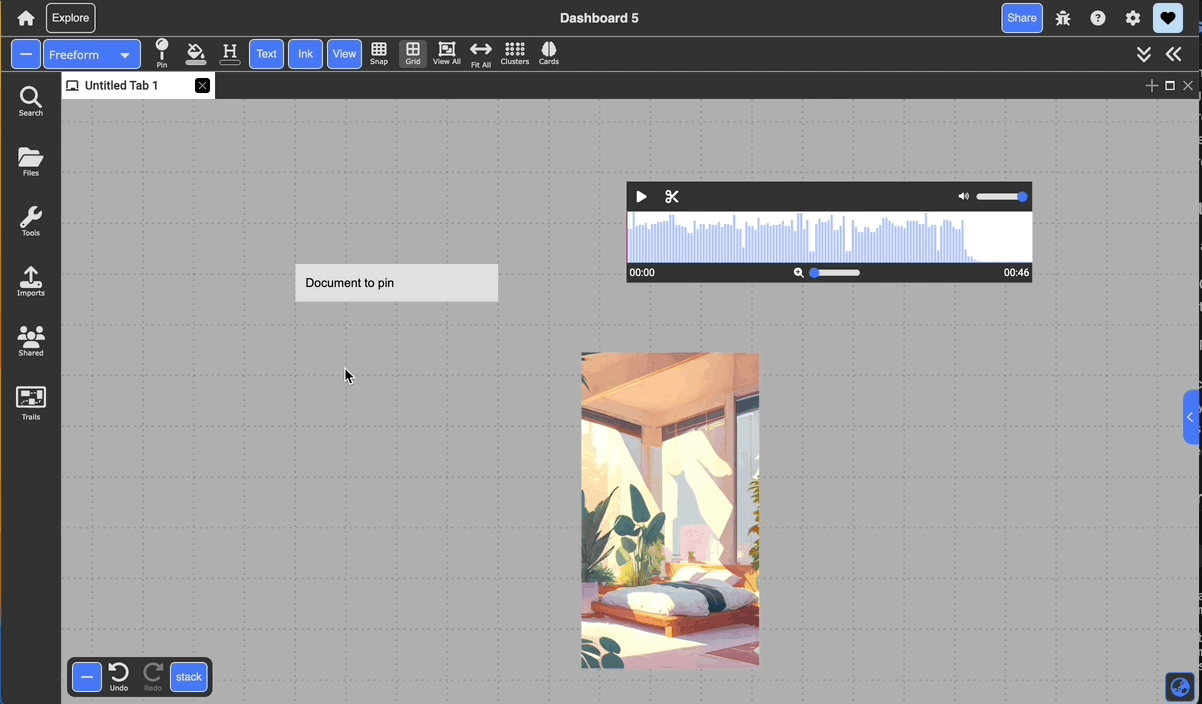Open the Trails panel in sidebar
1202x704 pixels.
pyautogui.click(x=31, y=402)
